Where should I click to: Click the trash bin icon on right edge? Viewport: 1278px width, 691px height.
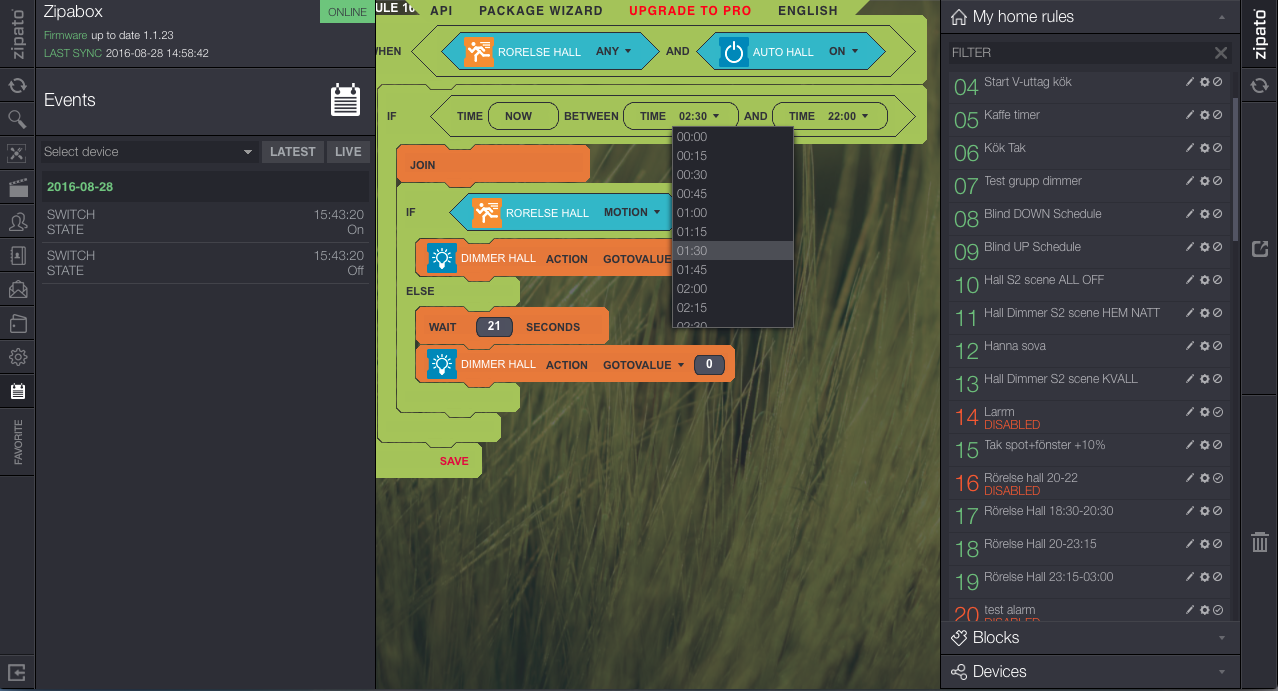tap(1260, 542)
